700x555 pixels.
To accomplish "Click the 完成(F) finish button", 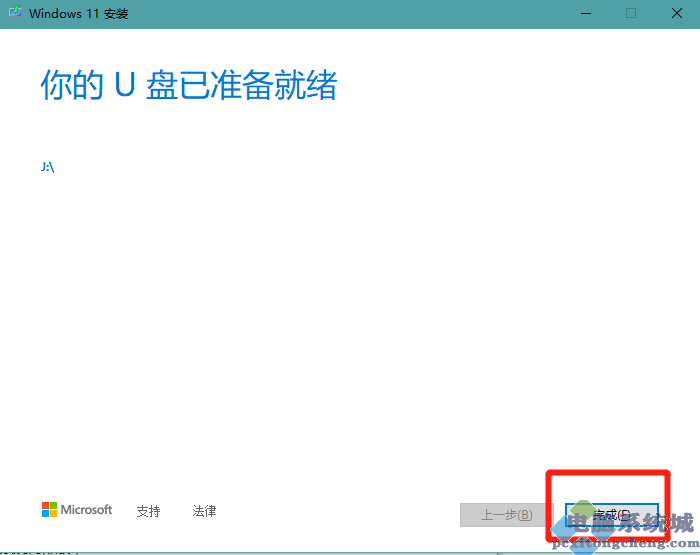I will pyautogui.click(x=612, y=515).
